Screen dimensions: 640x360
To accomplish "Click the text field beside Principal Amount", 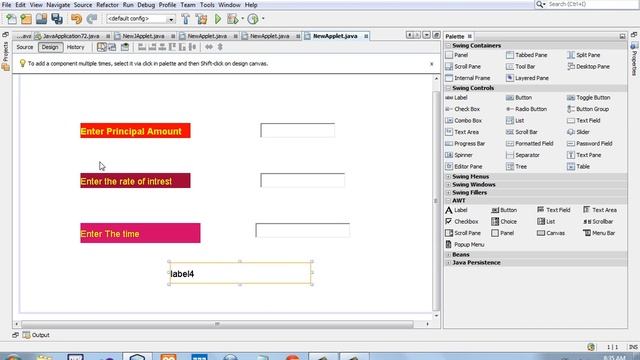I will pos(298,130).
